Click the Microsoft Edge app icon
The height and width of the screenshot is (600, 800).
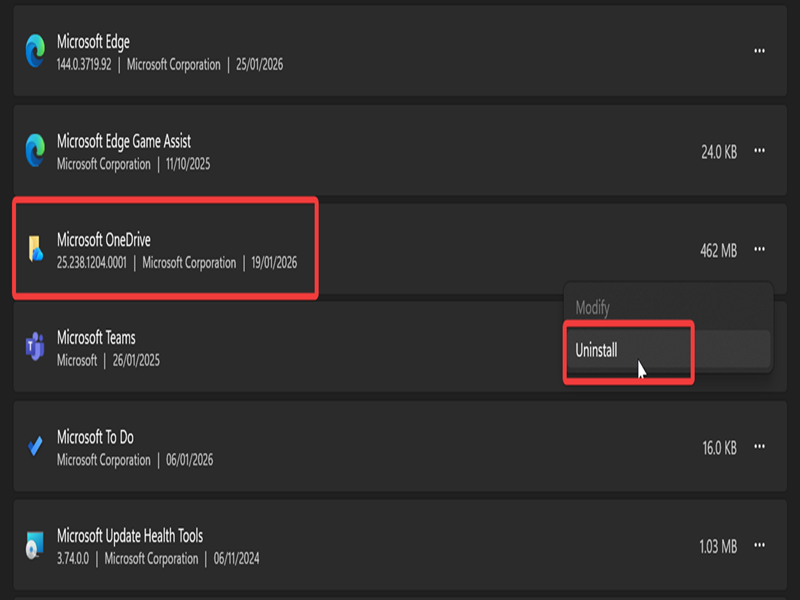click(35, 52)
